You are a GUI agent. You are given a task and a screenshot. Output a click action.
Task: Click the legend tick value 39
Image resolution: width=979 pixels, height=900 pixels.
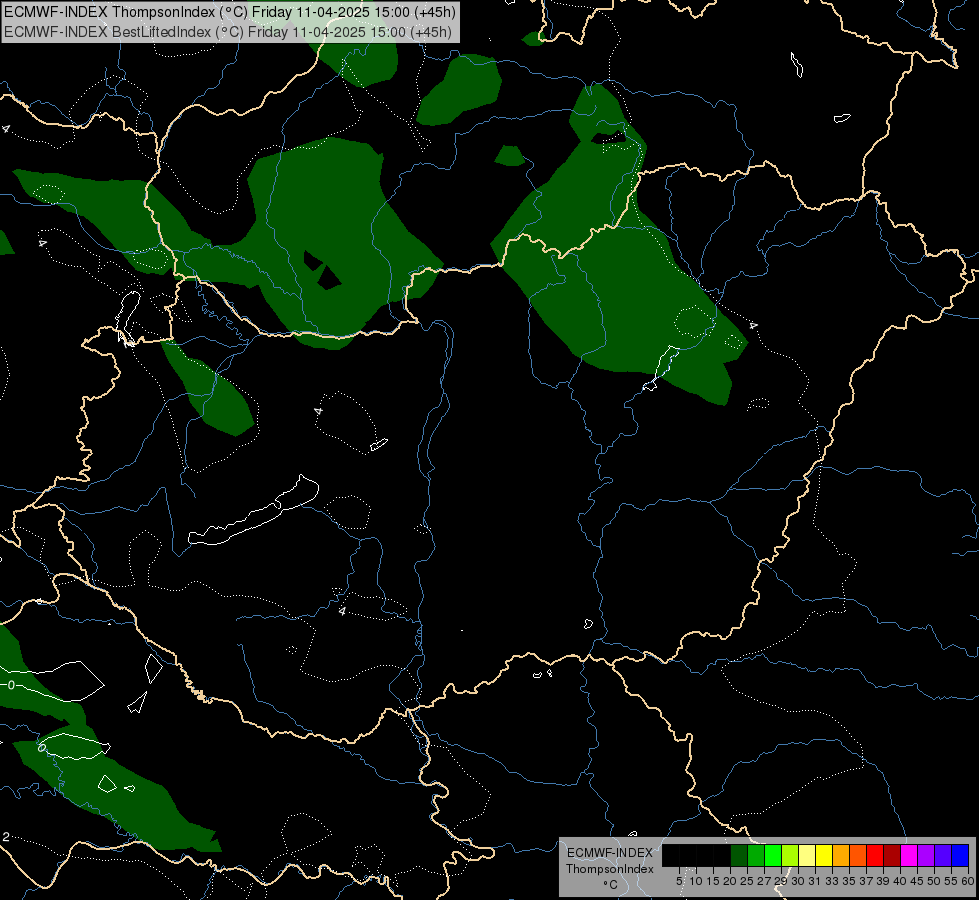883,881
